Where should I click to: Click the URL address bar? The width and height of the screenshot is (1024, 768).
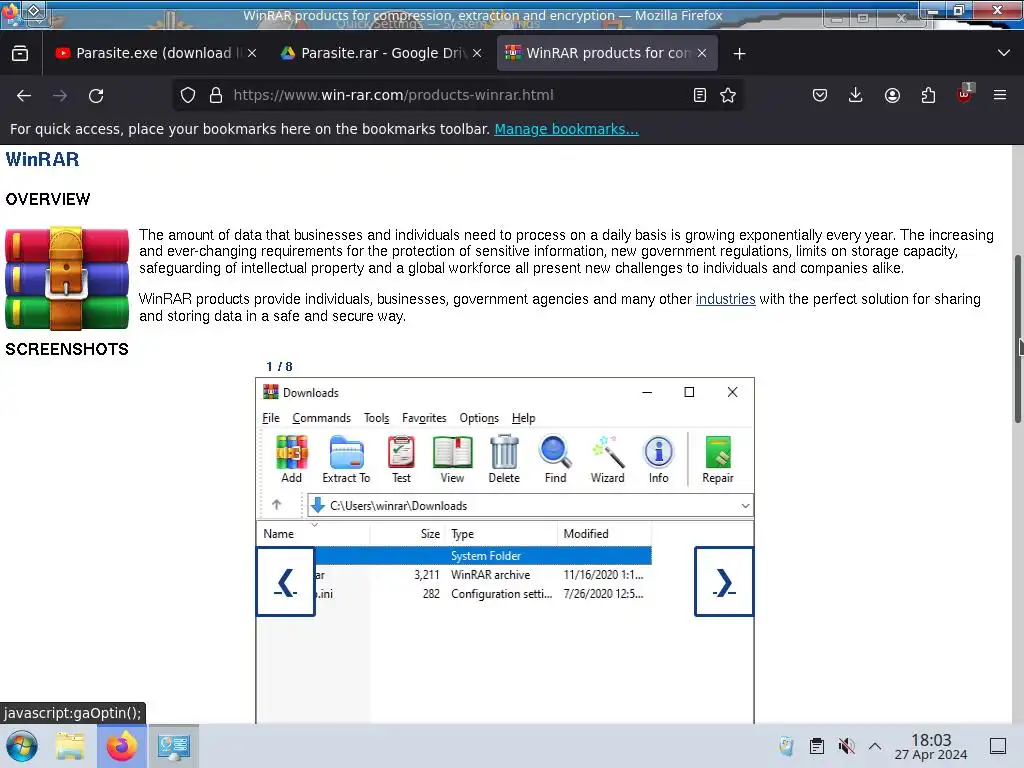(457, 95)
